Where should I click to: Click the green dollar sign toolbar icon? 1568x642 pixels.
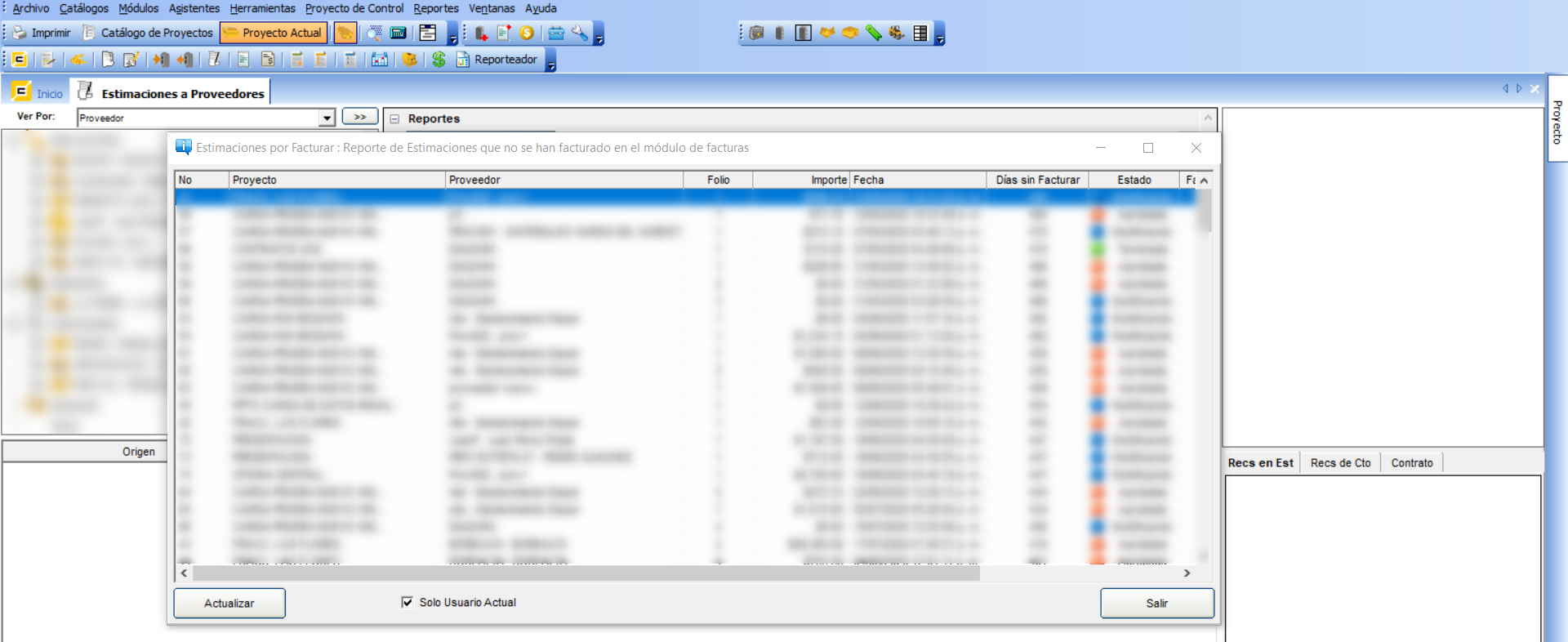point(439,60)
